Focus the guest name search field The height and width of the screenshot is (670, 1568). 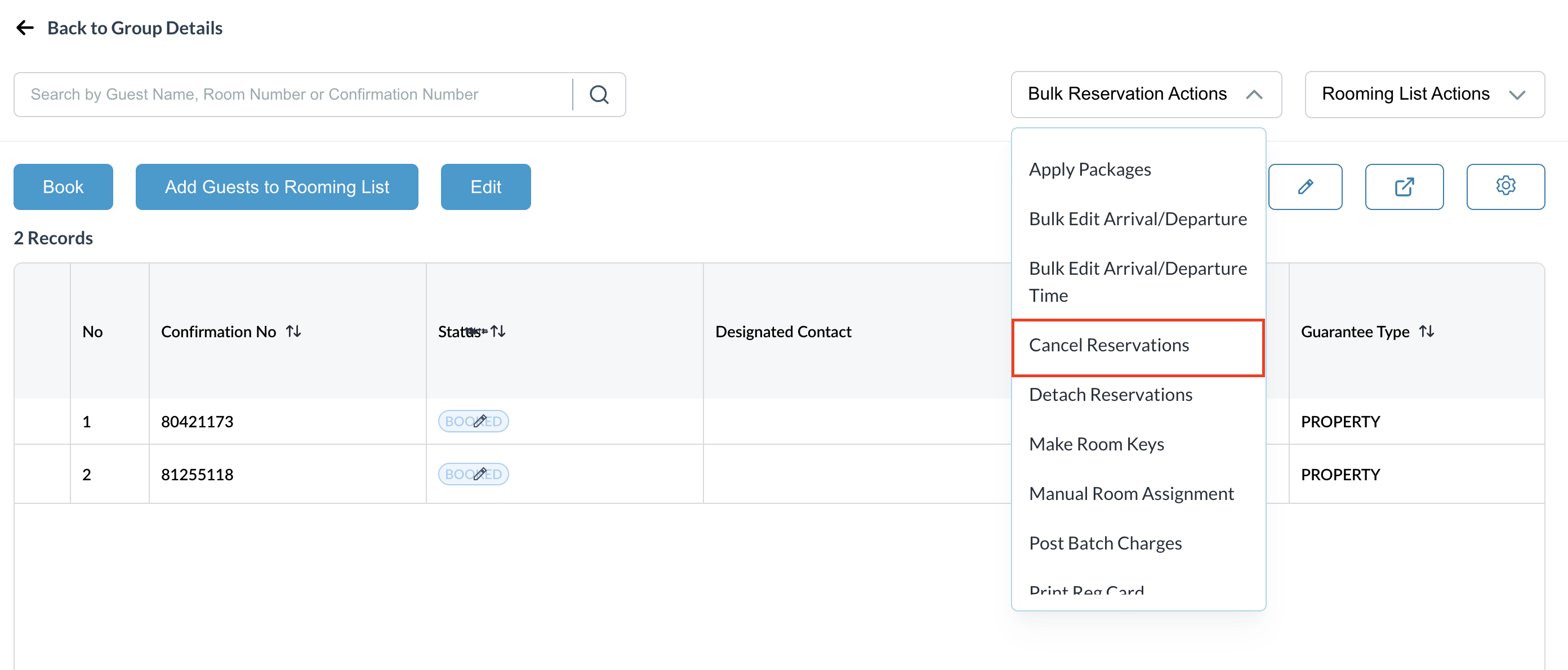tap(293, 95)
